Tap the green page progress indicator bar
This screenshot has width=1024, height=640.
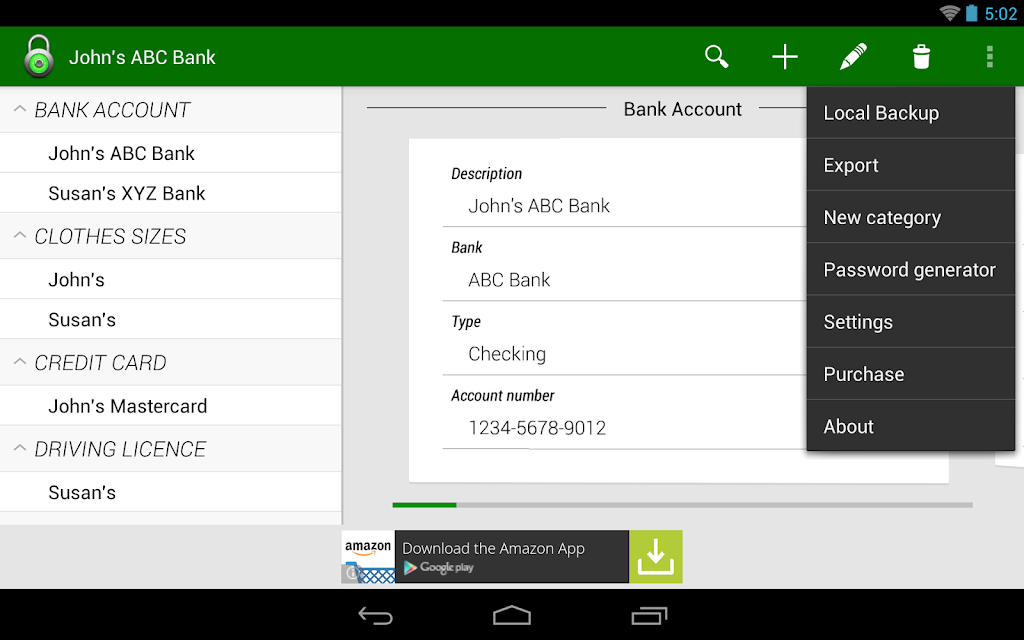(424, 505)
